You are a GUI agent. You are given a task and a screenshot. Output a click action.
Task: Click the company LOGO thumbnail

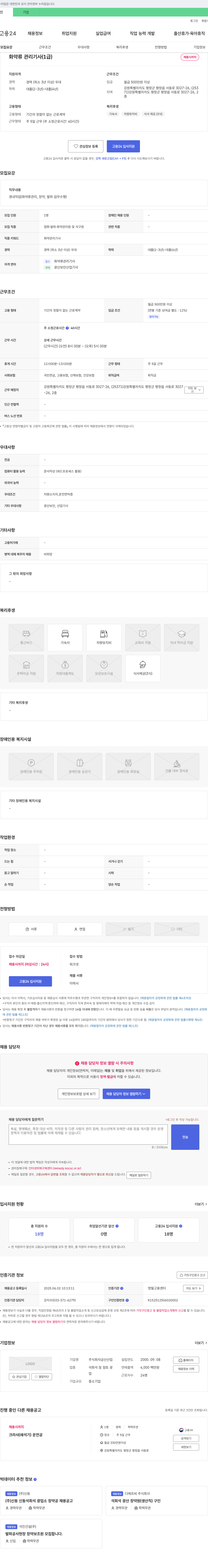[x=30, y=1363]
